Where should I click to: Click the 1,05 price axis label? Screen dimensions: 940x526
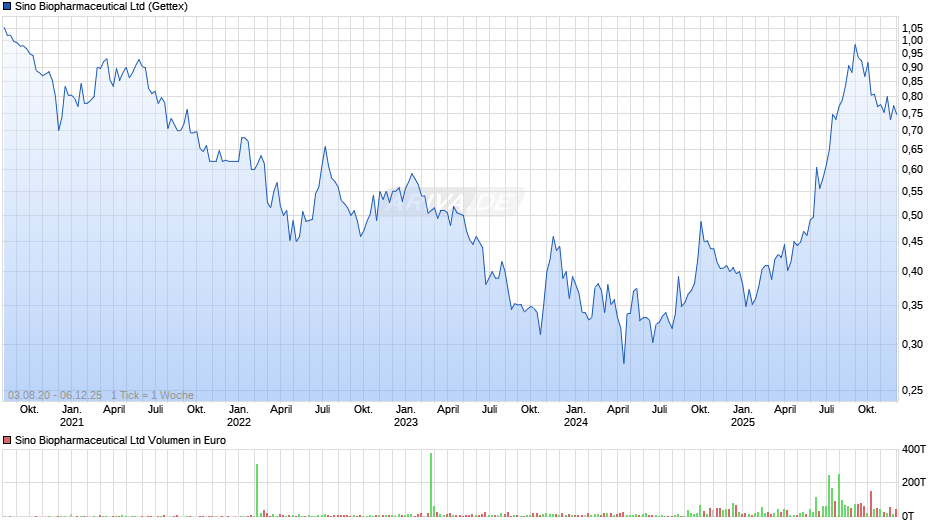(912, 28)
